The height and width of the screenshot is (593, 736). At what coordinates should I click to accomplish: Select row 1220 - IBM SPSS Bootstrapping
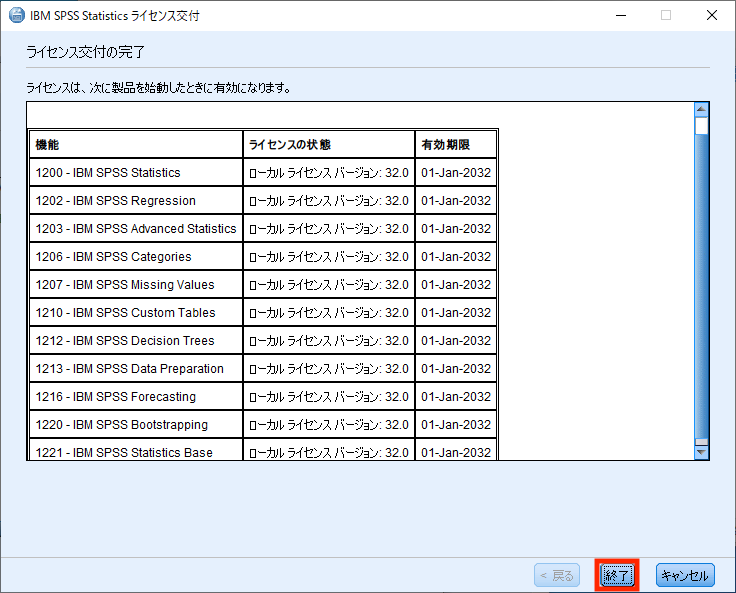[263, 424]
